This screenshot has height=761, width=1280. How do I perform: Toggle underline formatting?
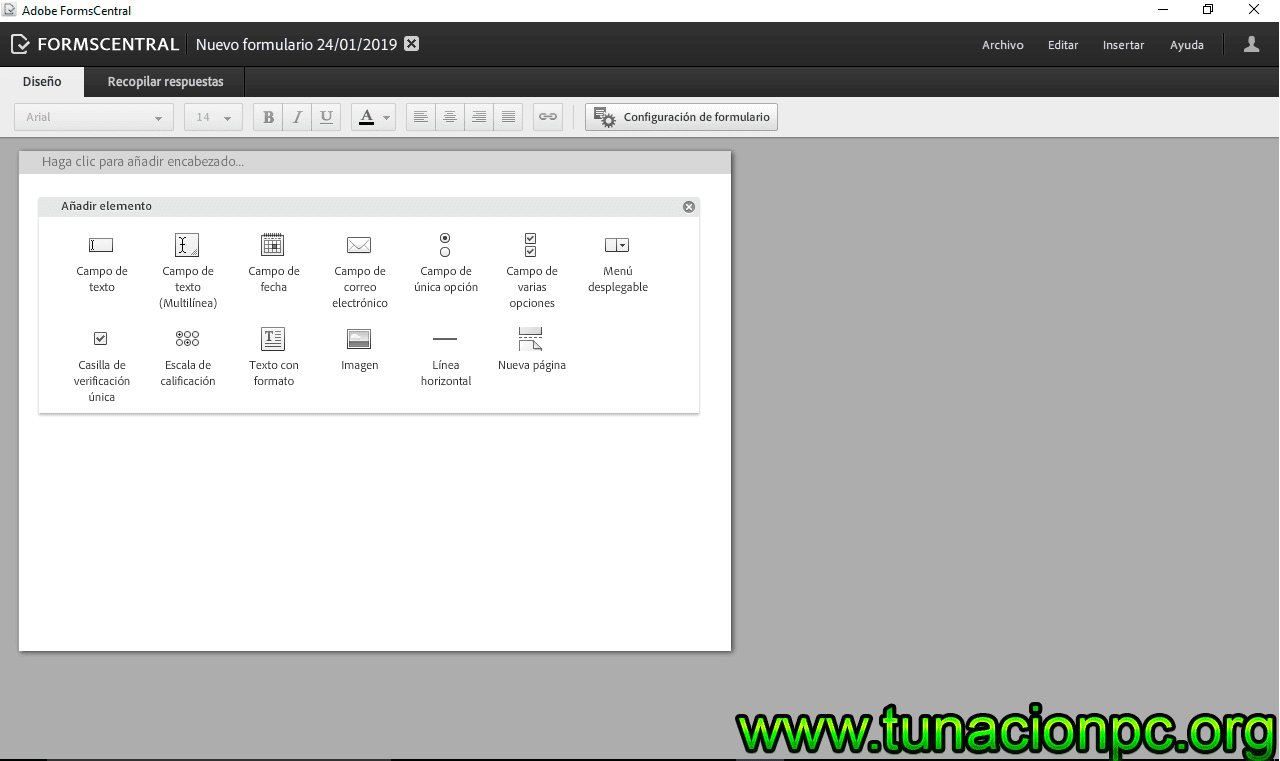coord(326,117)
